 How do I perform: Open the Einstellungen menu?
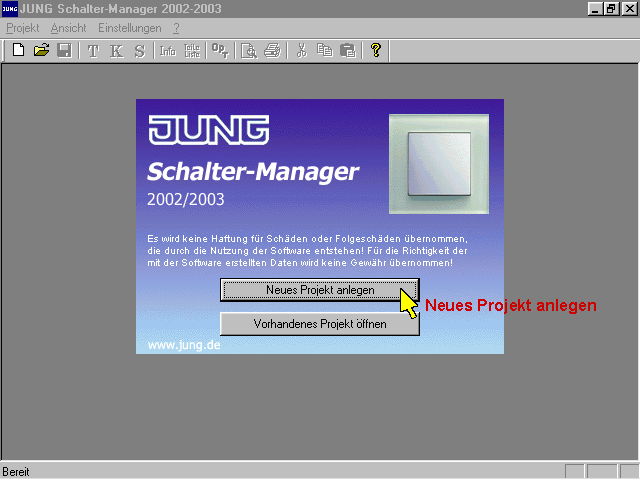130,28
